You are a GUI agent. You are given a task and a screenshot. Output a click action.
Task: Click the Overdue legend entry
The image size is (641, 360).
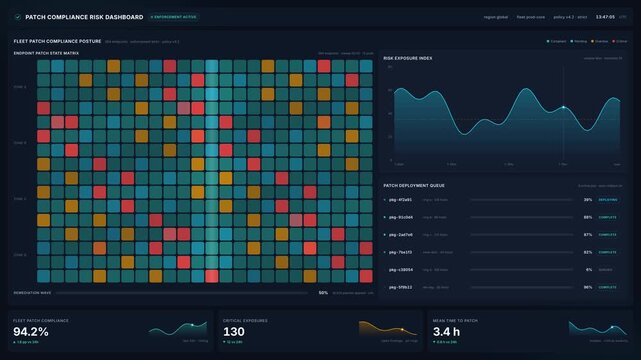(x=600, y=41)
